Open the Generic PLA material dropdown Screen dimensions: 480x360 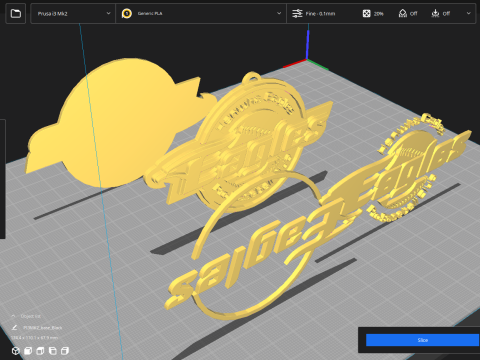pos(201,14)
